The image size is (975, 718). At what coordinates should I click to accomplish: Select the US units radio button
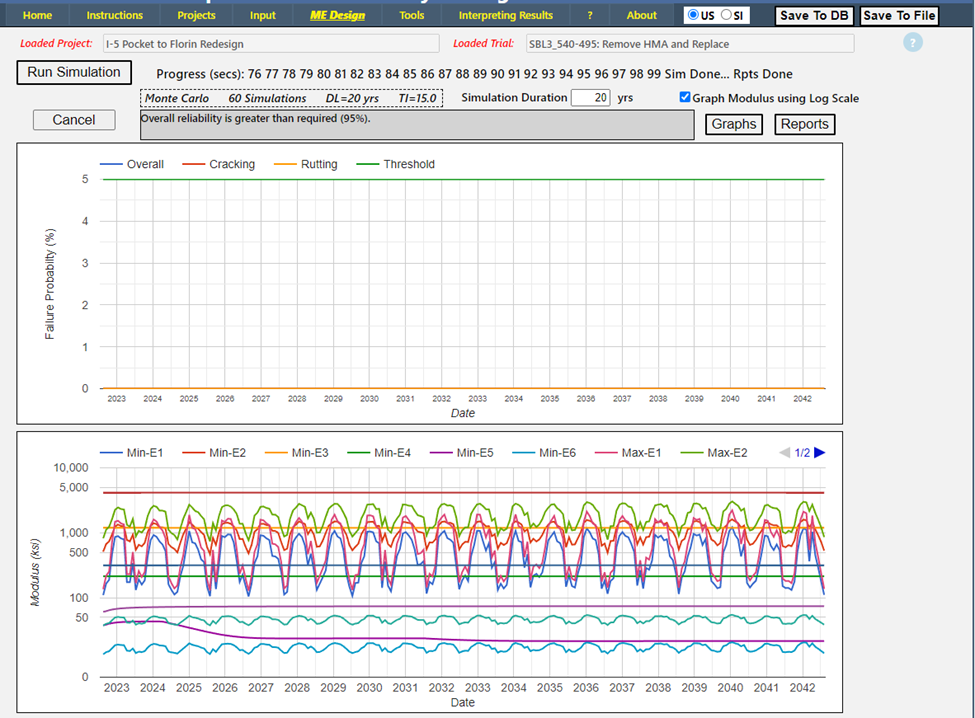[694, 15]
